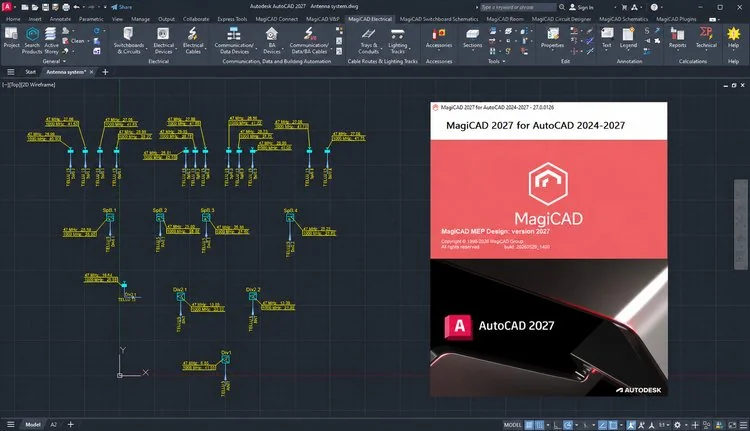Open the BA Devices tool
This screenshot has width=750, height=431.
point(272,40)
